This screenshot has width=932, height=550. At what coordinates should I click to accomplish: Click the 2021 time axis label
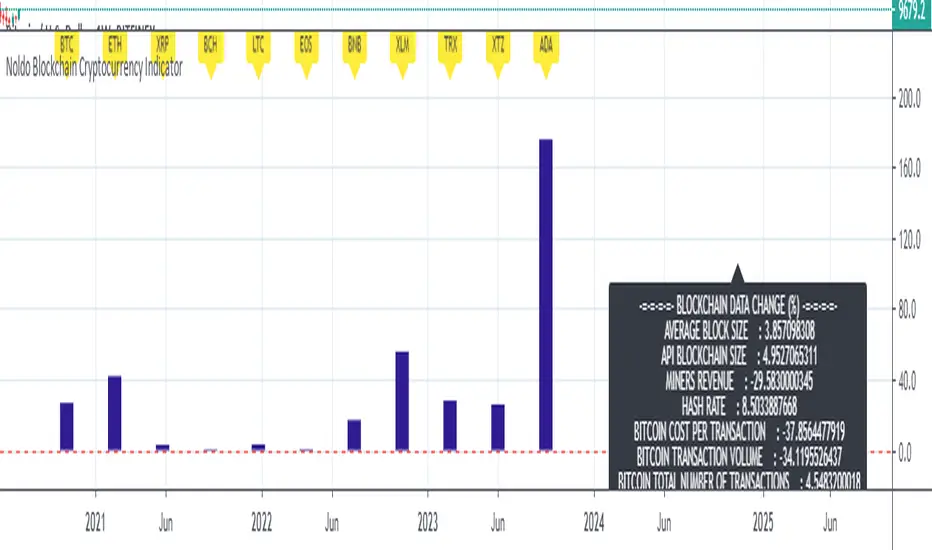(x=95, y=523)
